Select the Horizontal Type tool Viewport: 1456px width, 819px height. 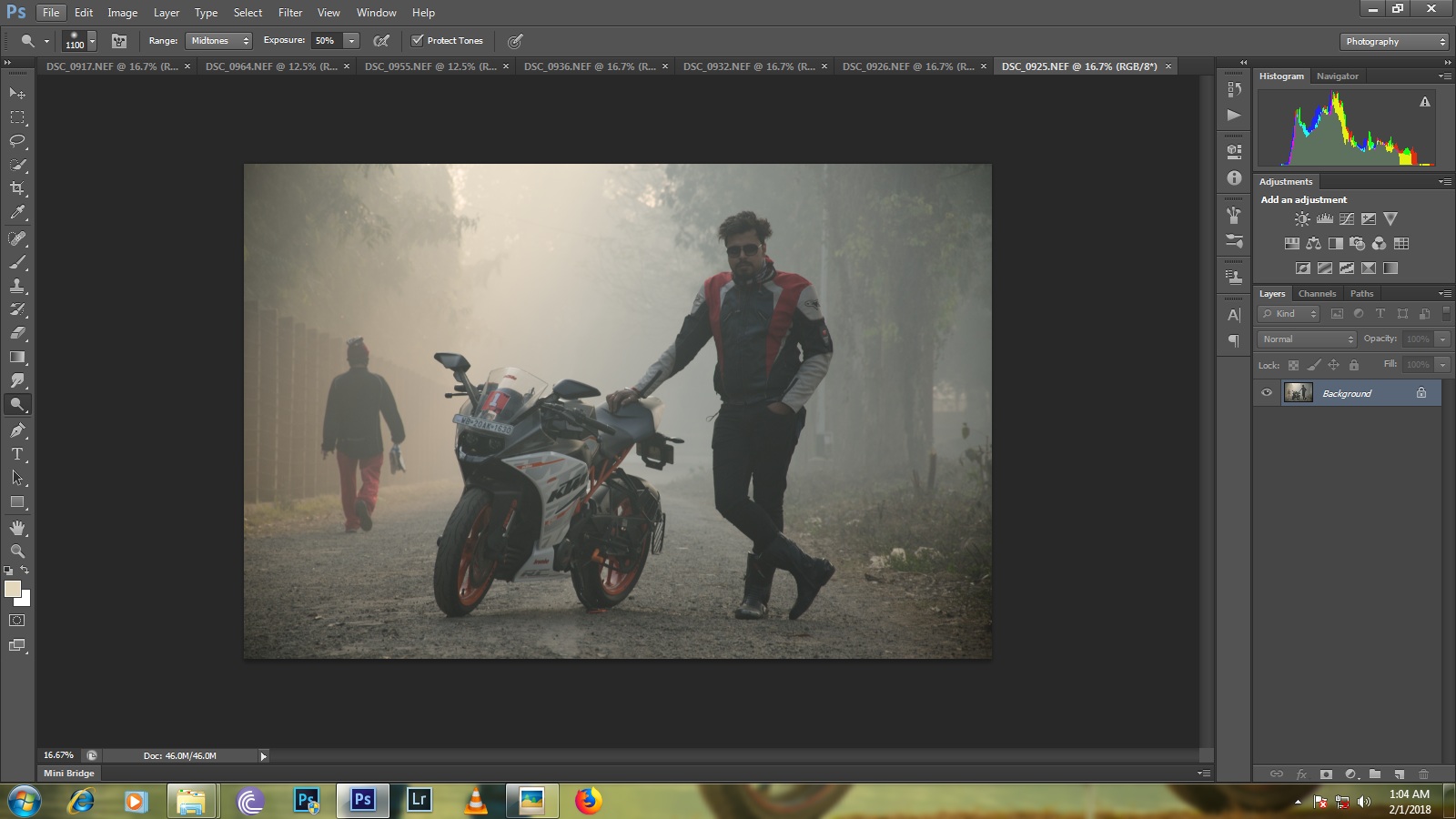[17, 454]
